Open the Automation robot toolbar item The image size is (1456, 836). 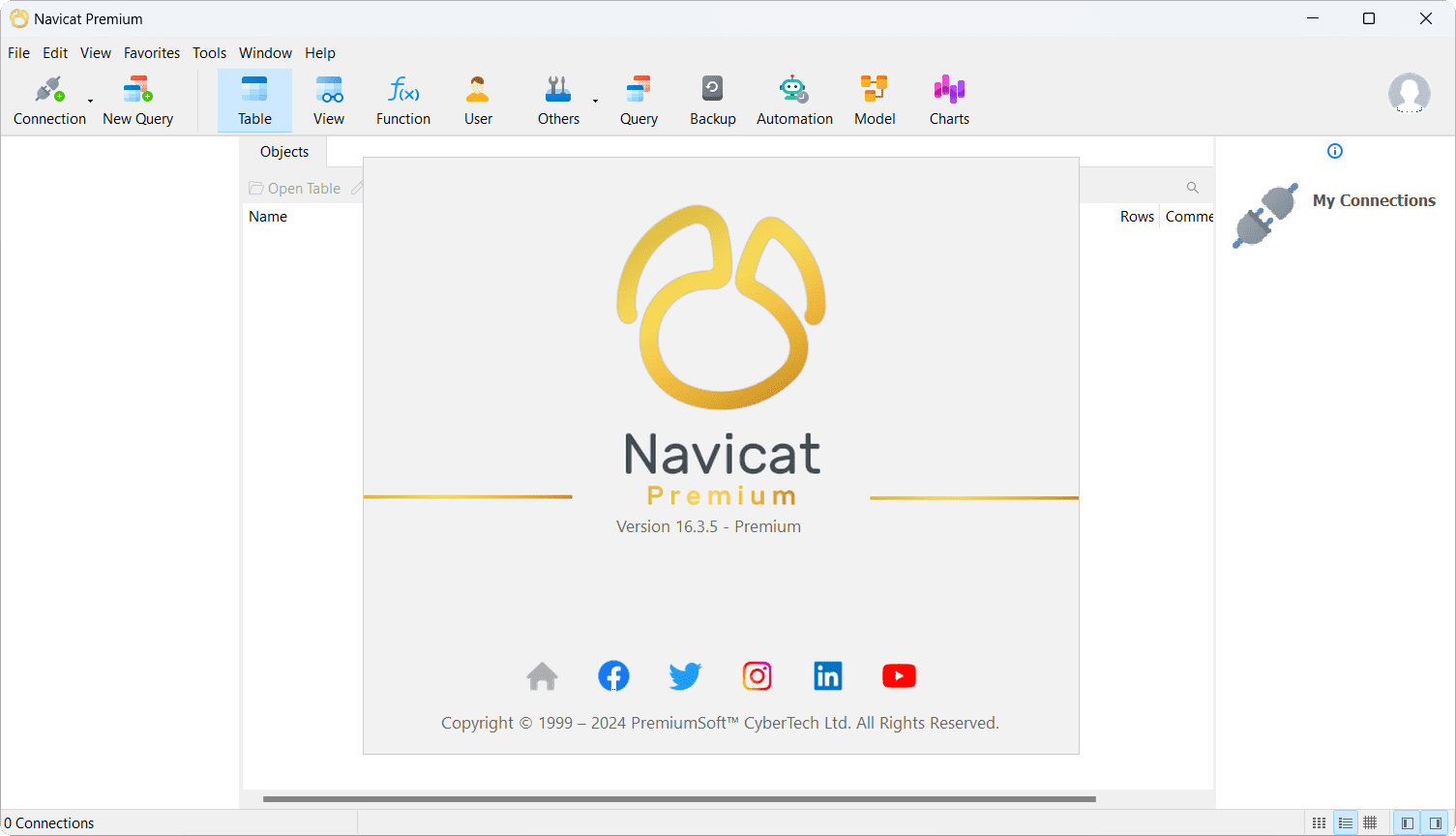tap(794, 101)
